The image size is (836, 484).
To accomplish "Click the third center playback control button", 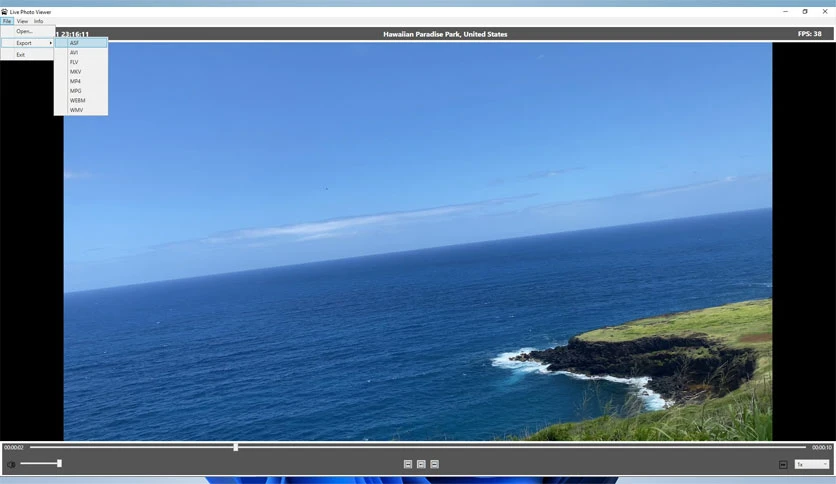I will [435, 464].
